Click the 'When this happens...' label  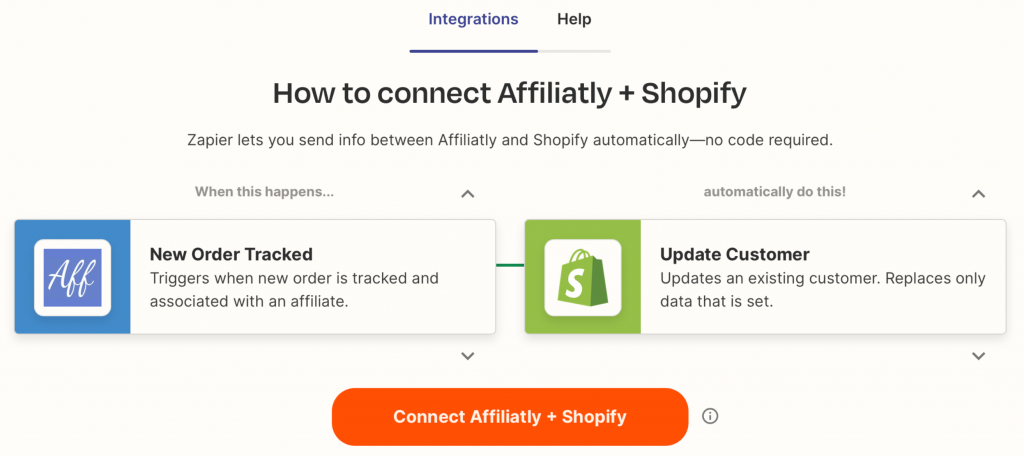tap(264, 192)
